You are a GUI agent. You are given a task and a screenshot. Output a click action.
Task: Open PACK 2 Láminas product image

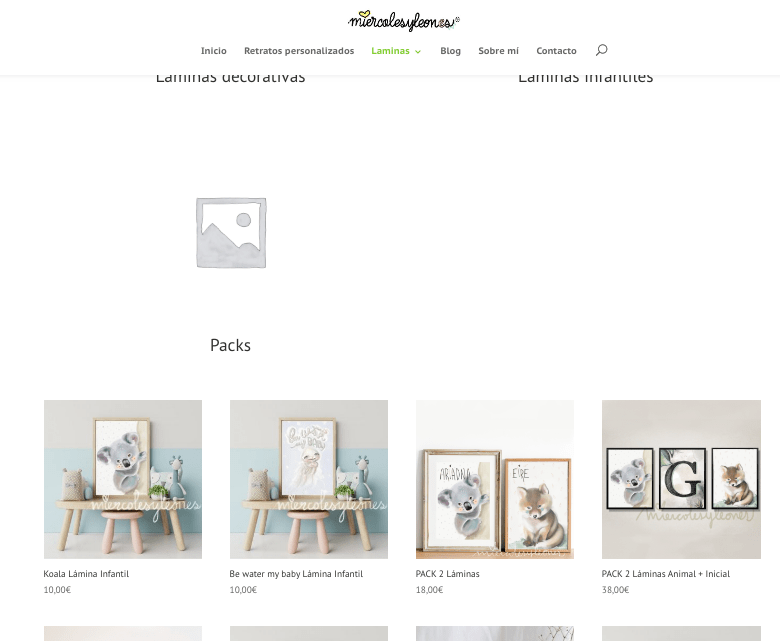coord(495,479)
